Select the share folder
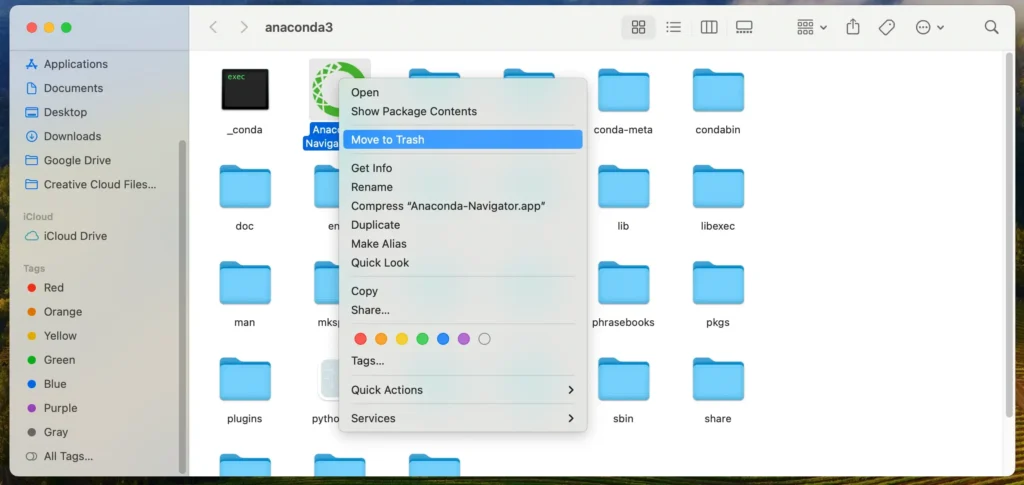 (x=718, y=379)
